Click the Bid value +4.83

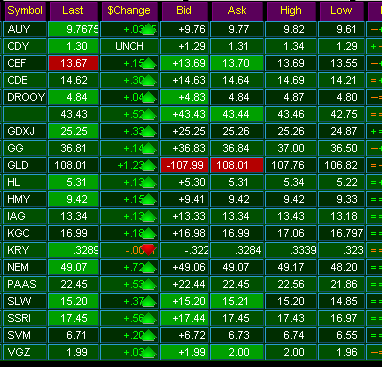[x=185, y=97]
